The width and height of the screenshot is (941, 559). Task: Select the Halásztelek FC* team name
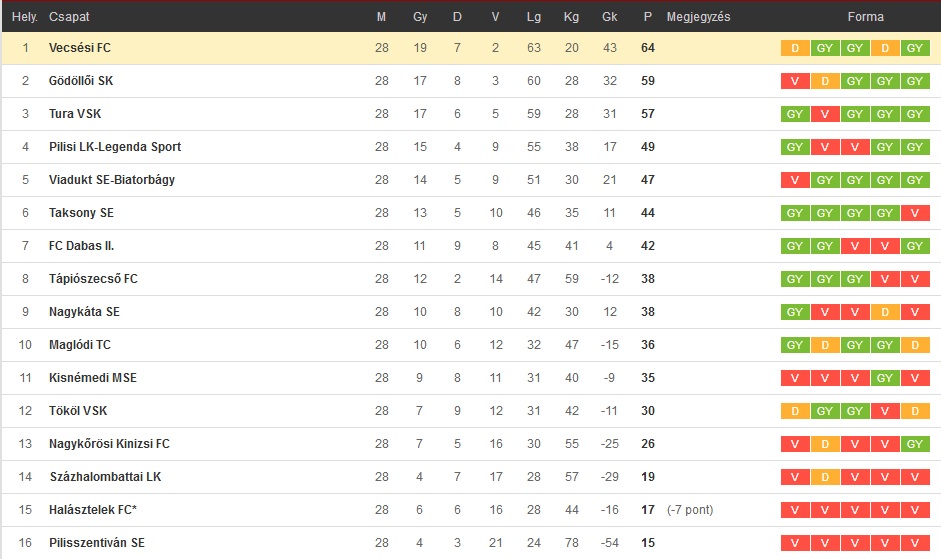pos(93,510)
